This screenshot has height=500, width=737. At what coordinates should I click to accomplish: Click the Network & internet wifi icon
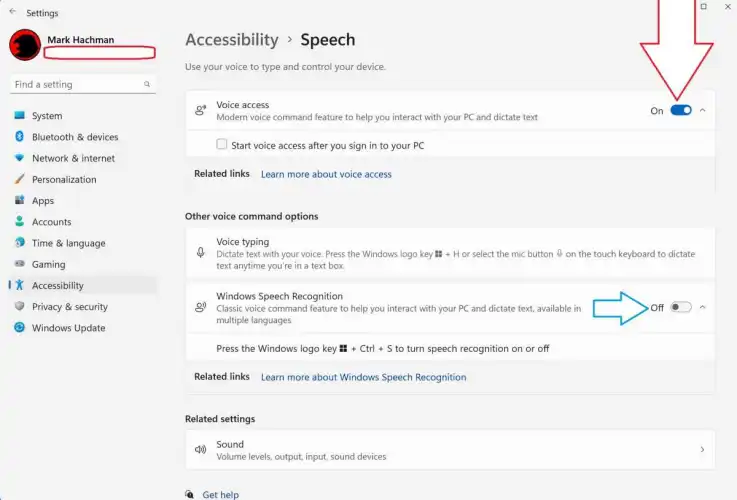click(19, 158)
